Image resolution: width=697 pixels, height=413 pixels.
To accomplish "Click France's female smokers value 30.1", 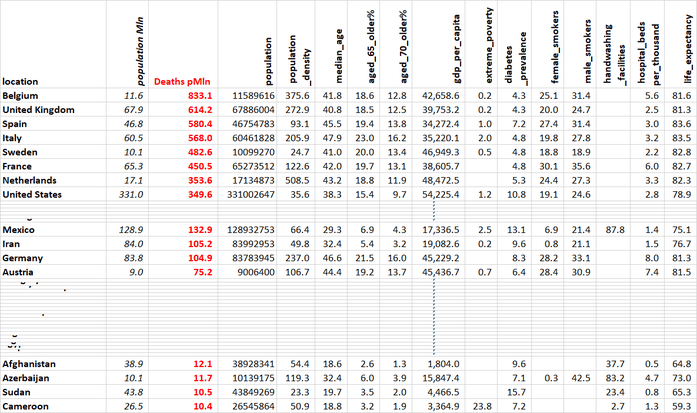I will 549,166.
